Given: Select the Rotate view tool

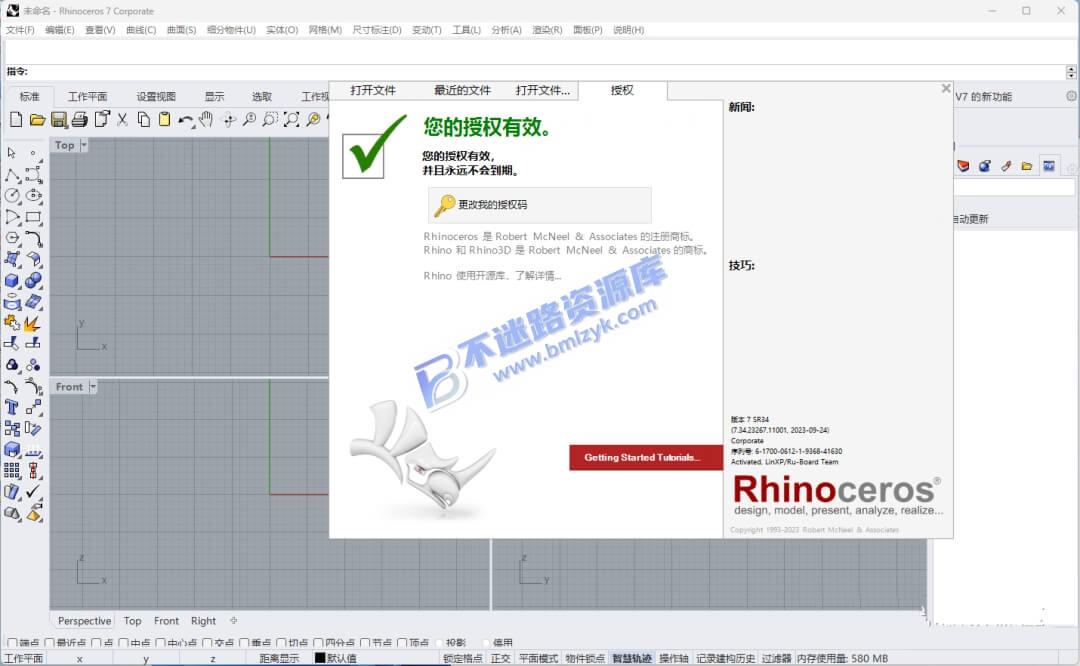Looking at the screenshot, I should click(229, 119).
